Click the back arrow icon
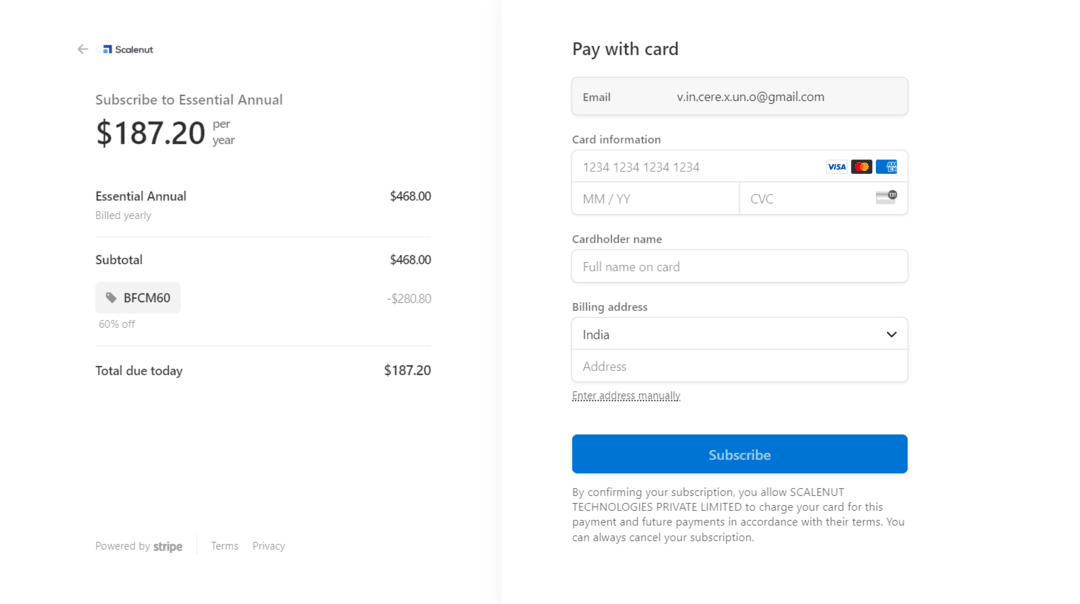 [83, 49]
